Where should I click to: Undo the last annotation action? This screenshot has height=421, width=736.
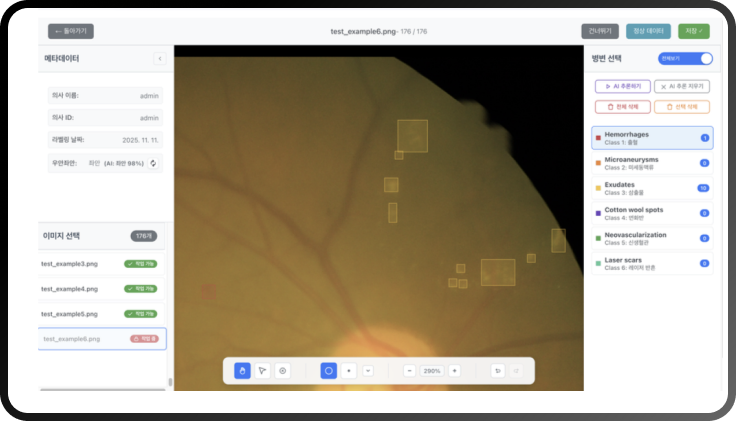tap(498, 371)
